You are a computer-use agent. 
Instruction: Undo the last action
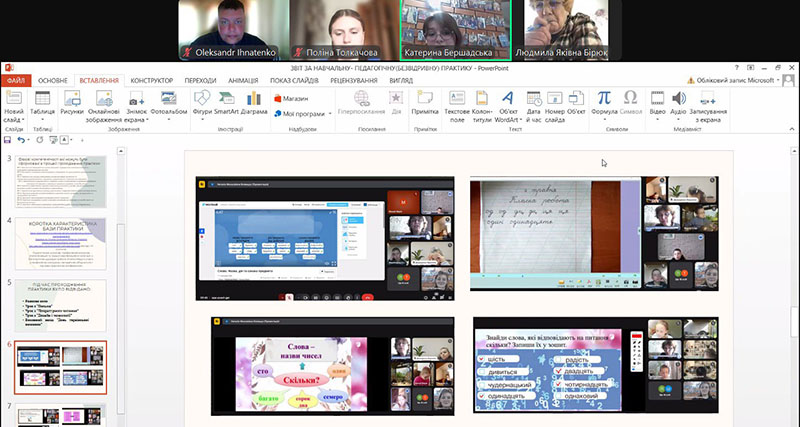click(x=20, y=140)
